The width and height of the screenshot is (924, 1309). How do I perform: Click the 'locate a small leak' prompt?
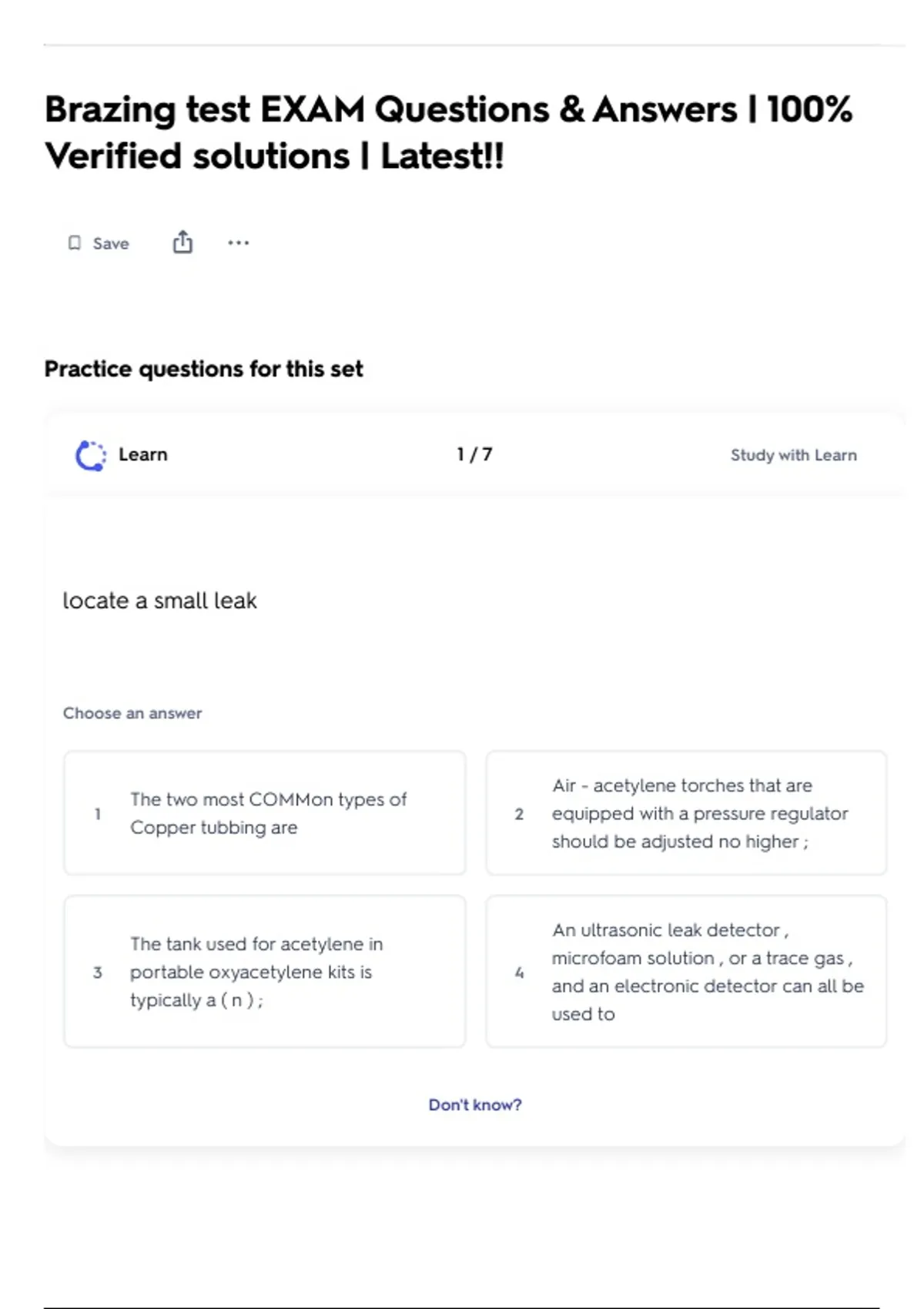[160, 601]
